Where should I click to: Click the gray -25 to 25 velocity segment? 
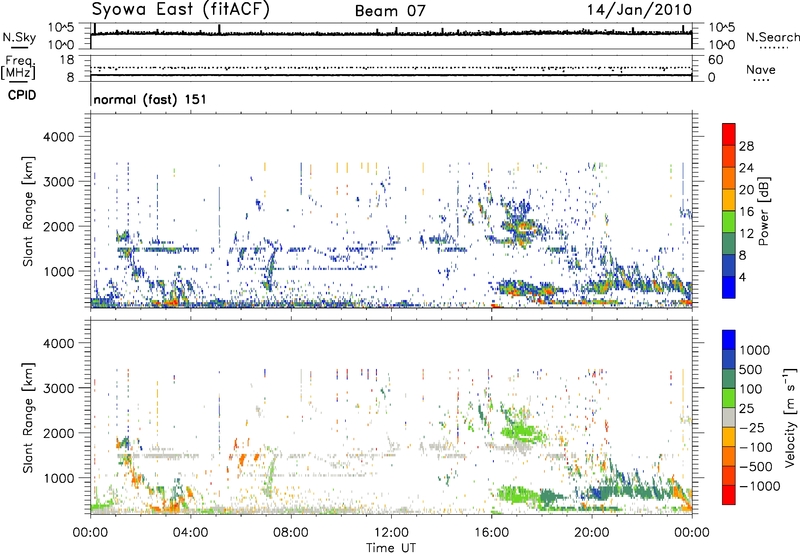click(729, 417)
